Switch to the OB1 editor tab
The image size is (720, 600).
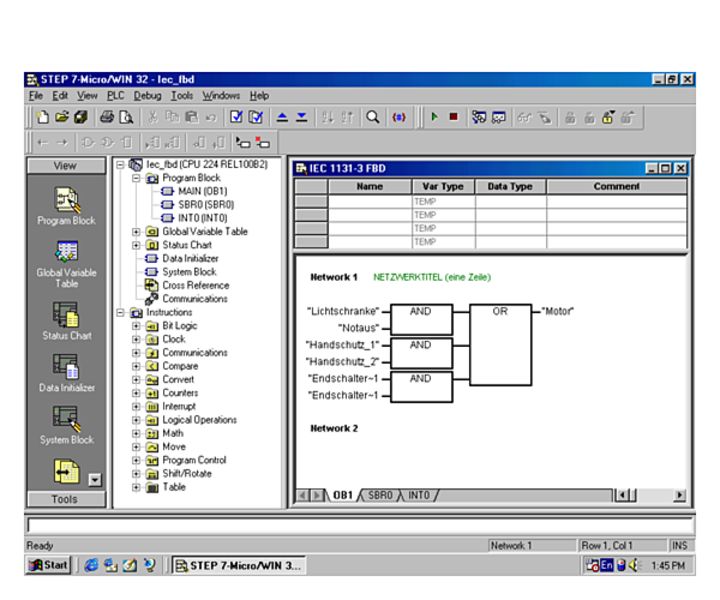343,495
